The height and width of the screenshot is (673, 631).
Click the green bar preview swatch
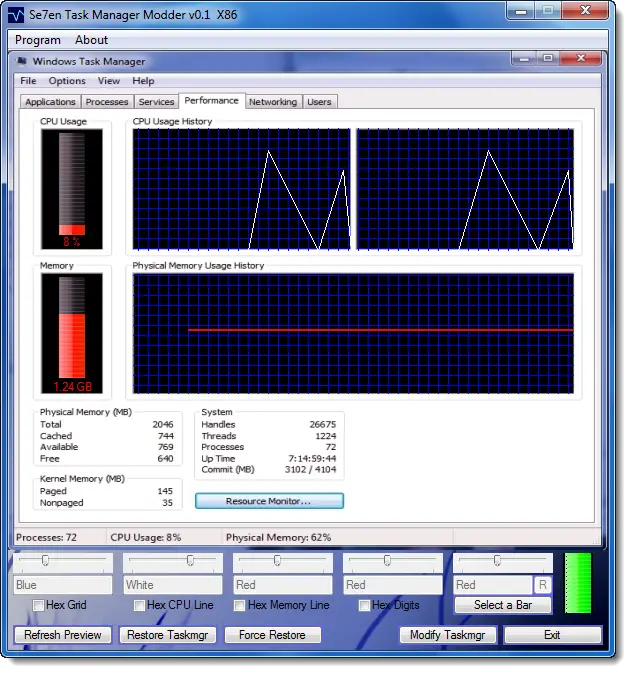coord(578,584)
